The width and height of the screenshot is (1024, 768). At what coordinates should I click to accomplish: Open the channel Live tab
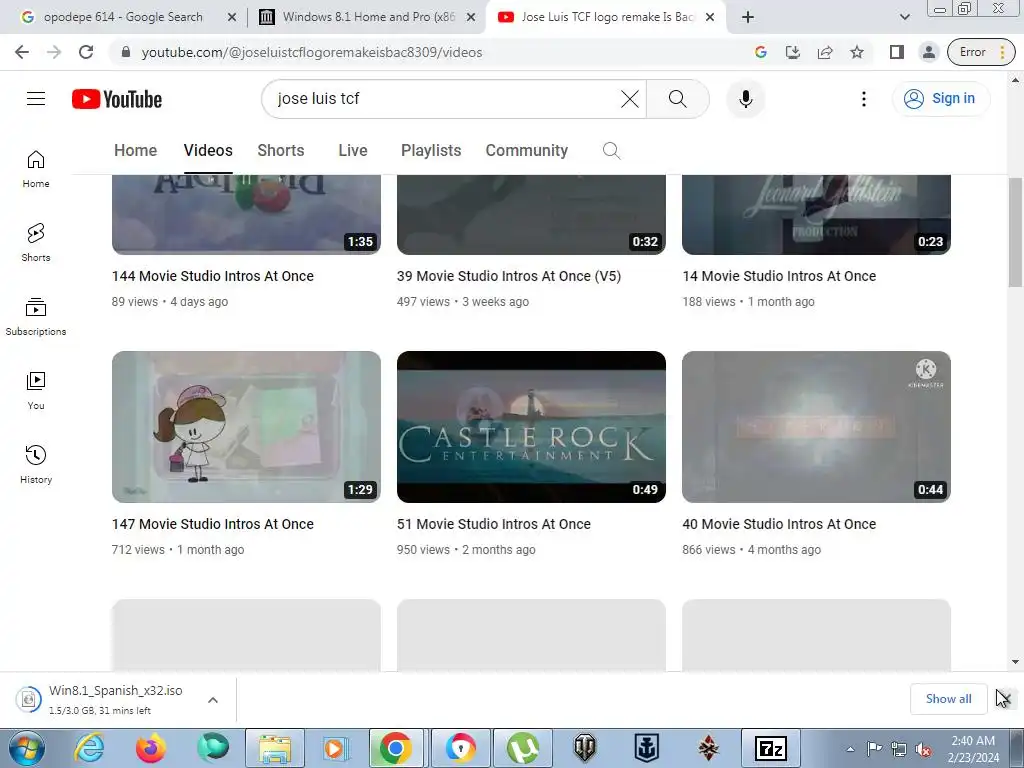coord(353,151)
